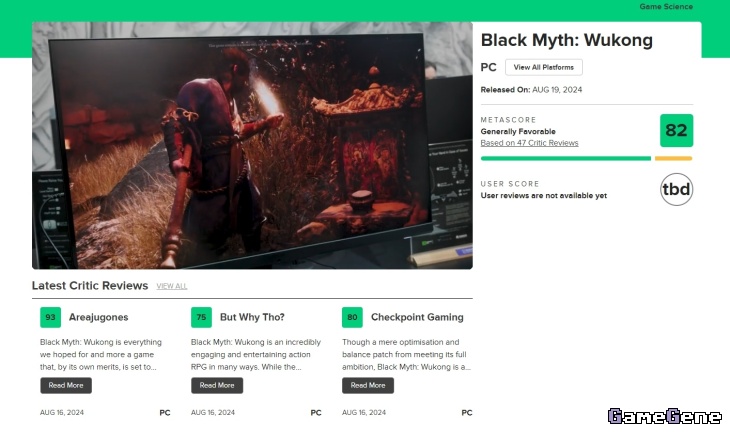Click the PC platform label beside View All Platforms

[488, 68]
